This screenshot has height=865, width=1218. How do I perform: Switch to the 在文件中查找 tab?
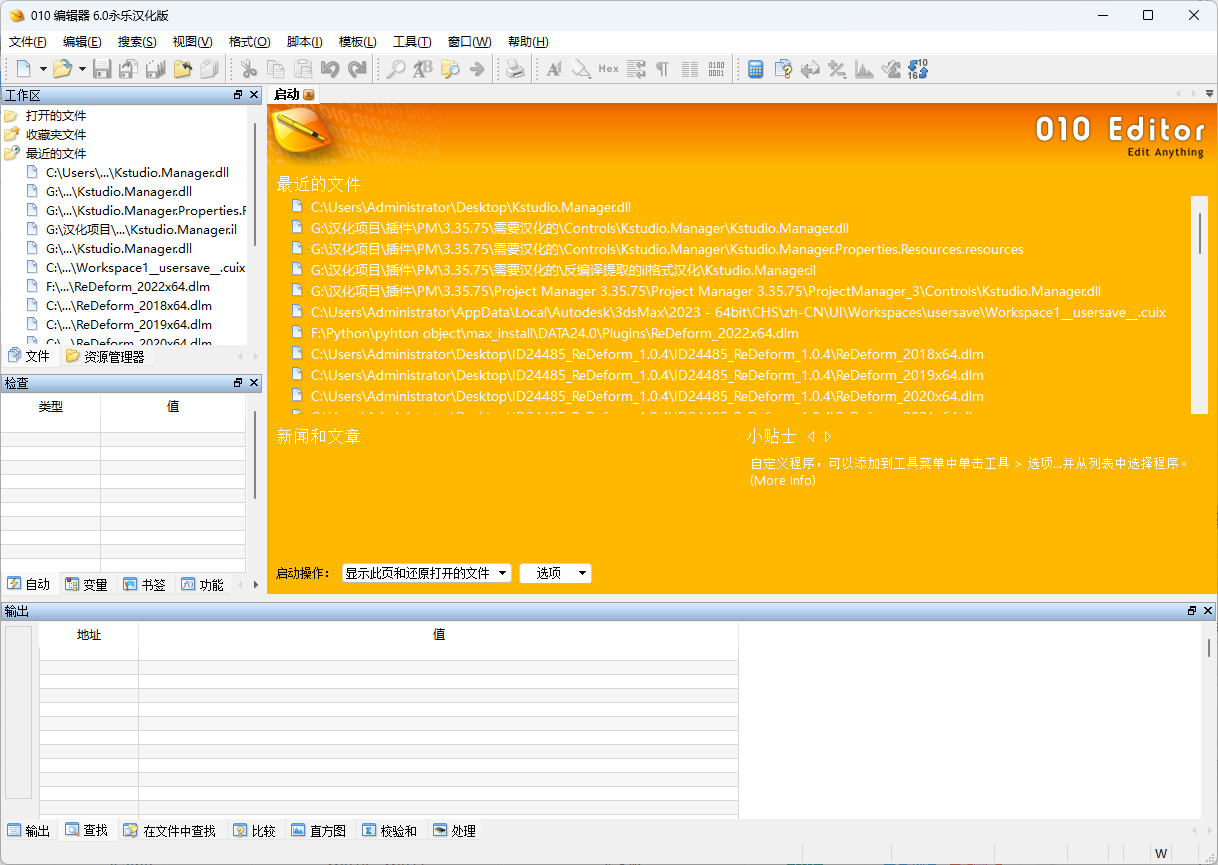point(169,830)
